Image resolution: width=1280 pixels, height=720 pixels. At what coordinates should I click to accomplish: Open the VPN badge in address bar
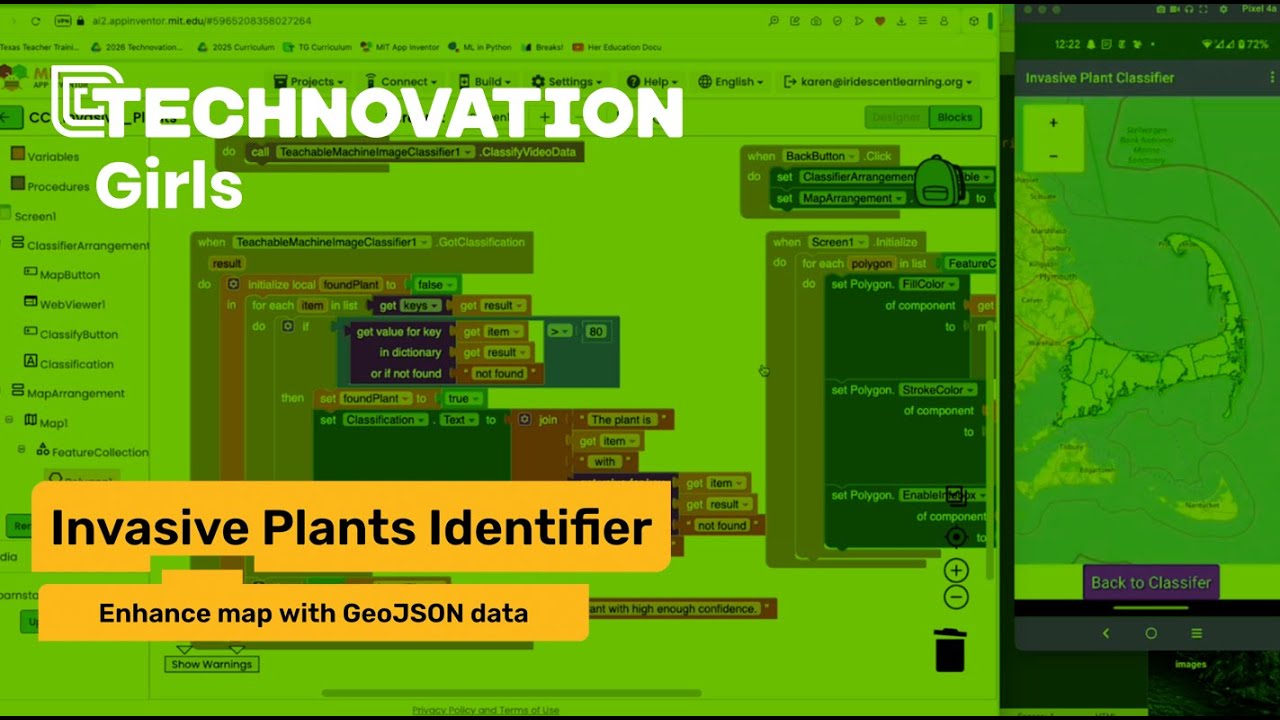pos(63,21)
